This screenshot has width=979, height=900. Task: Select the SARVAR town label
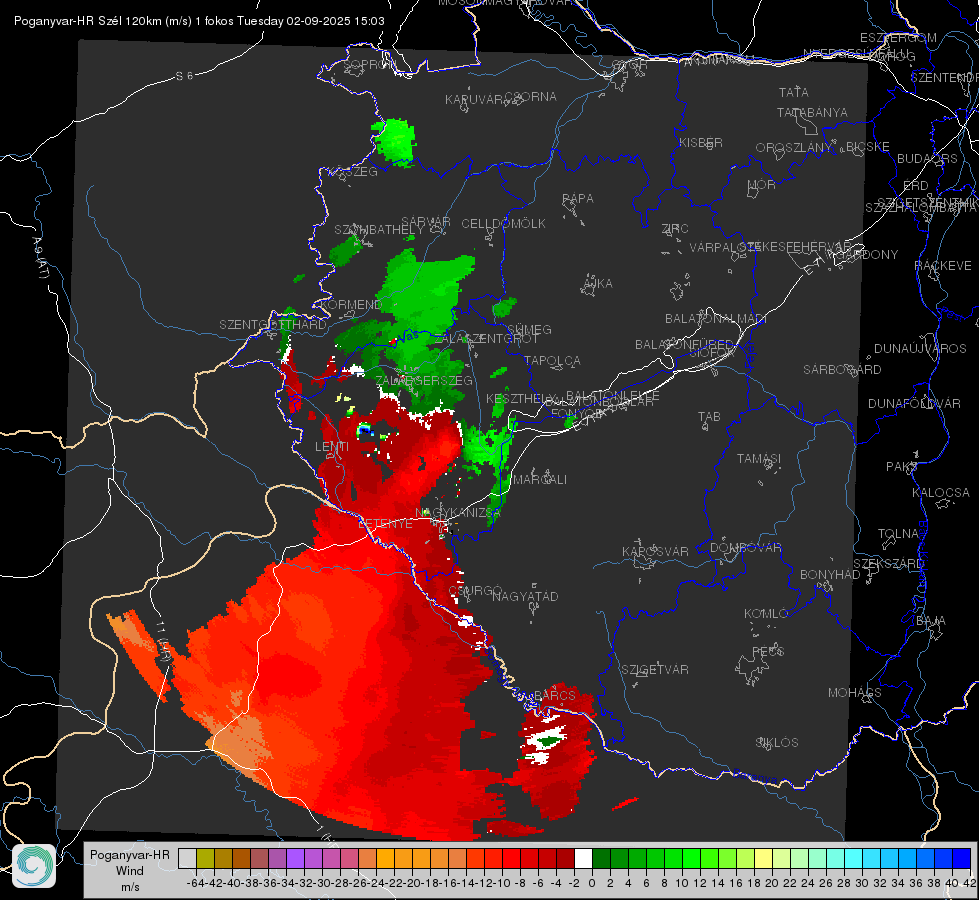426,222
